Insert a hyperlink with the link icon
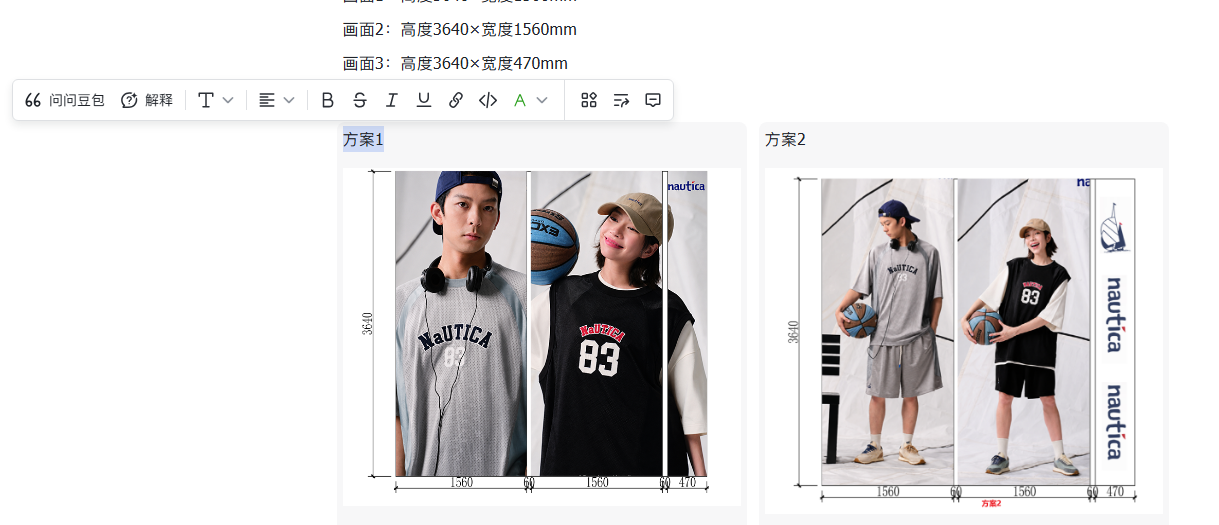 pos(455,100)
